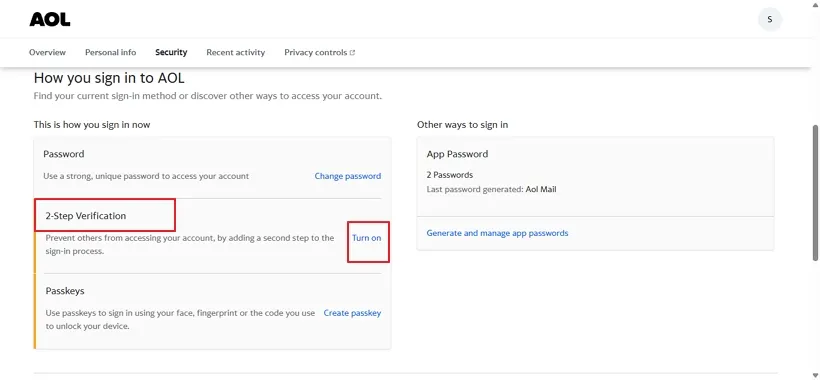
Task: Click the 'This is how you sign in now' label
Action: (92, 125)
